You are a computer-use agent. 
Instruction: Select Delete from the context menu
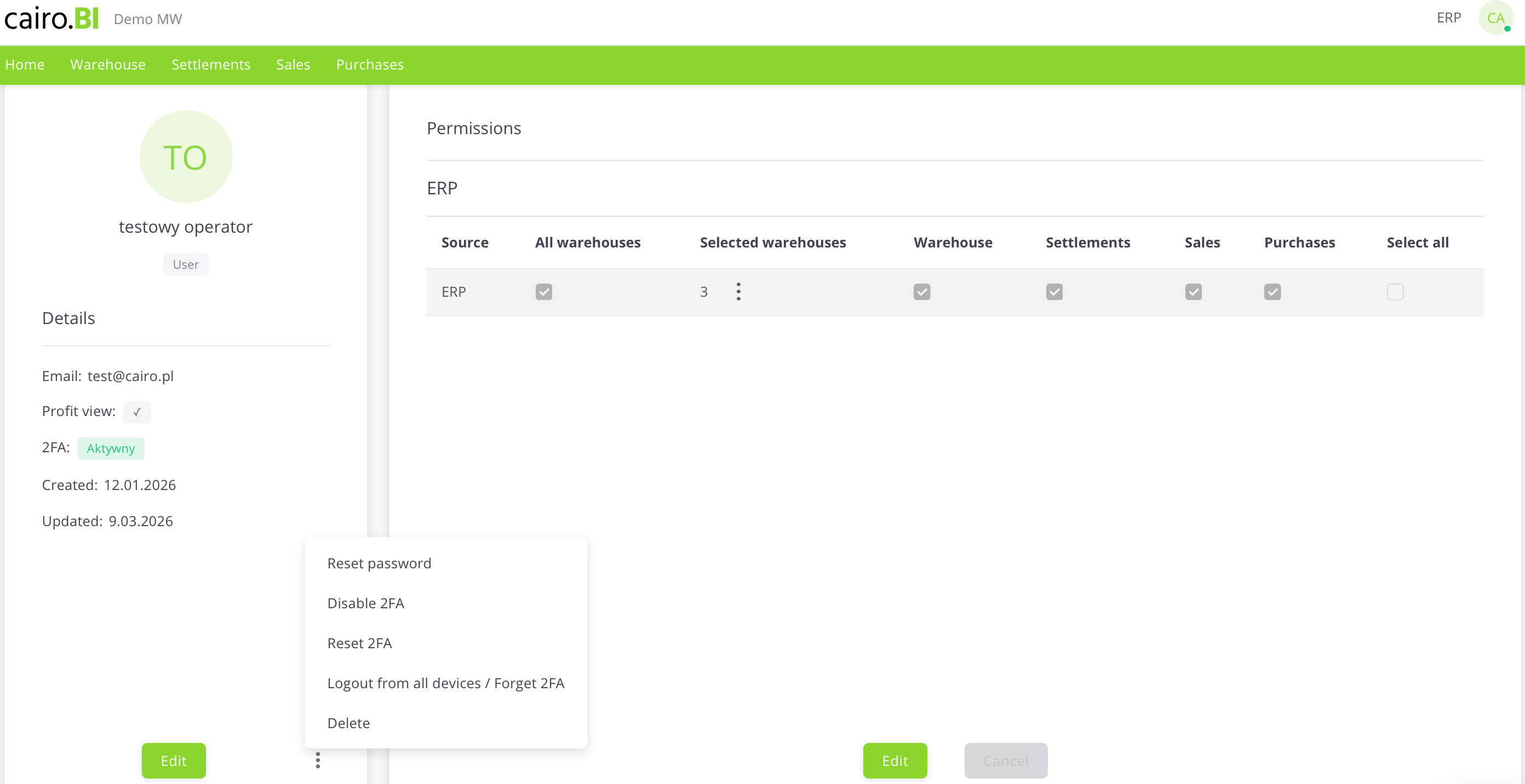(348, 723)
